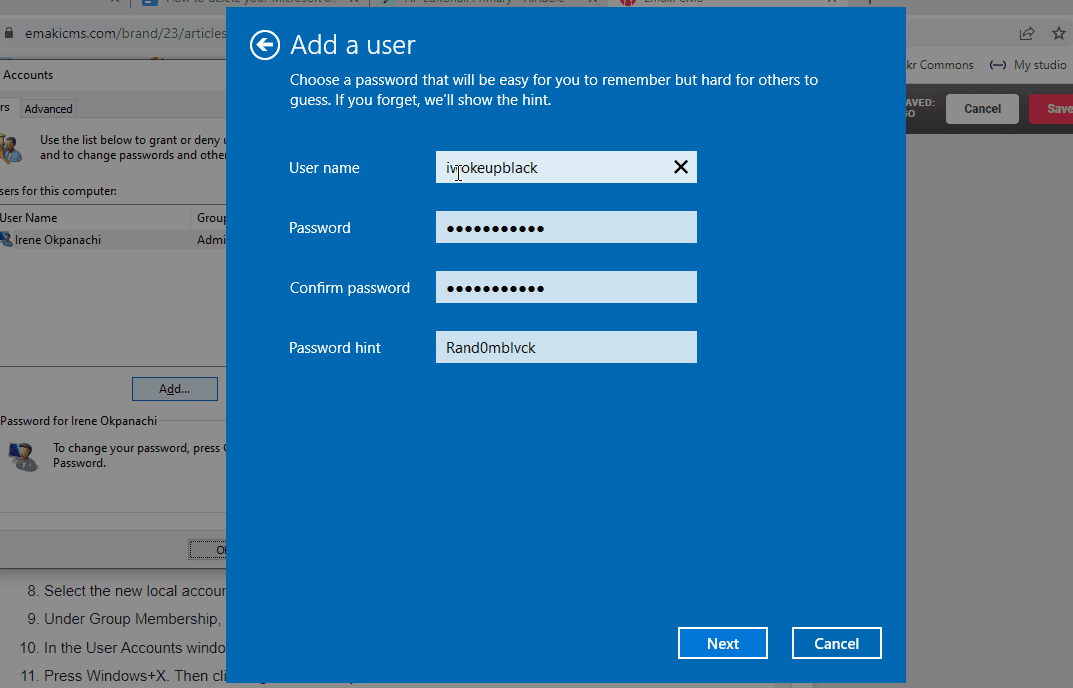
Task: Click the gray Cancel button in CMS
Action: point(981,109)
